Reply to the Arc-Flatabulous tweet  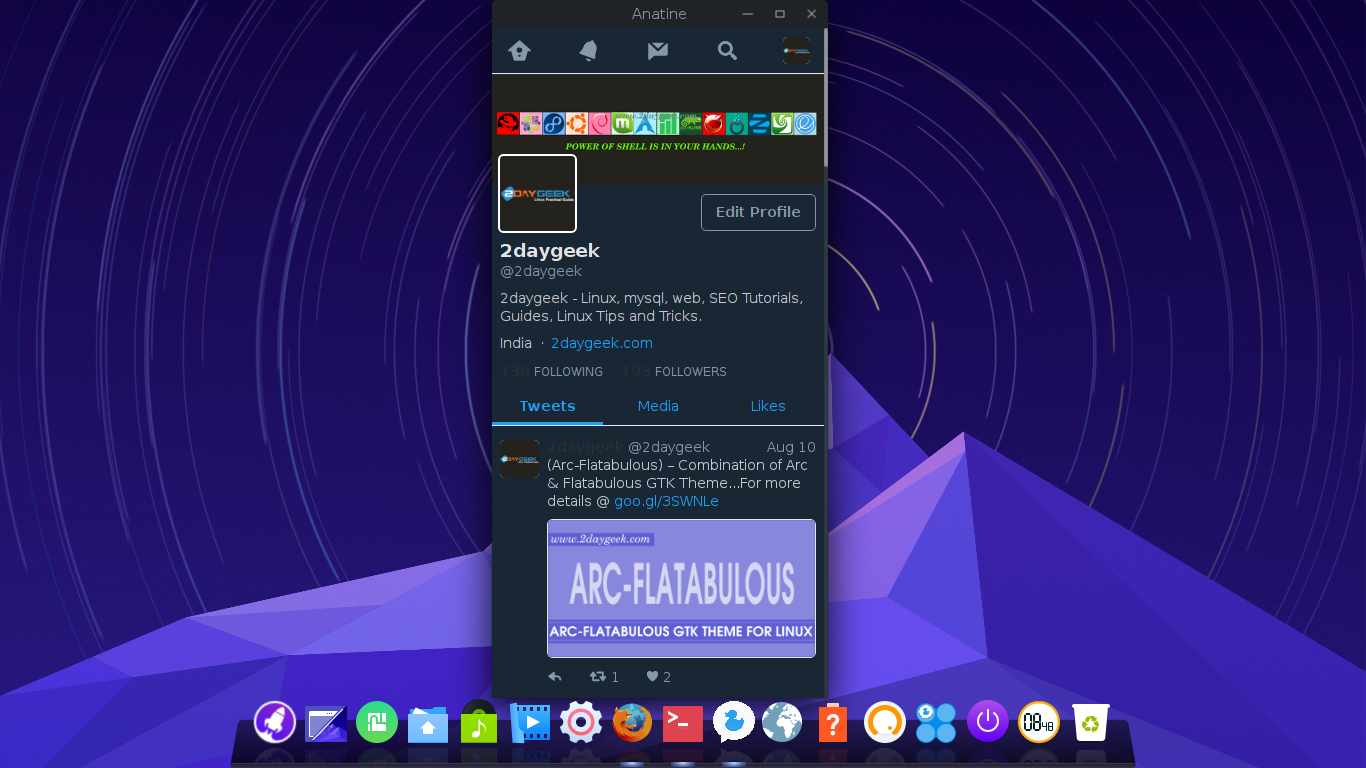coord(555,677)
